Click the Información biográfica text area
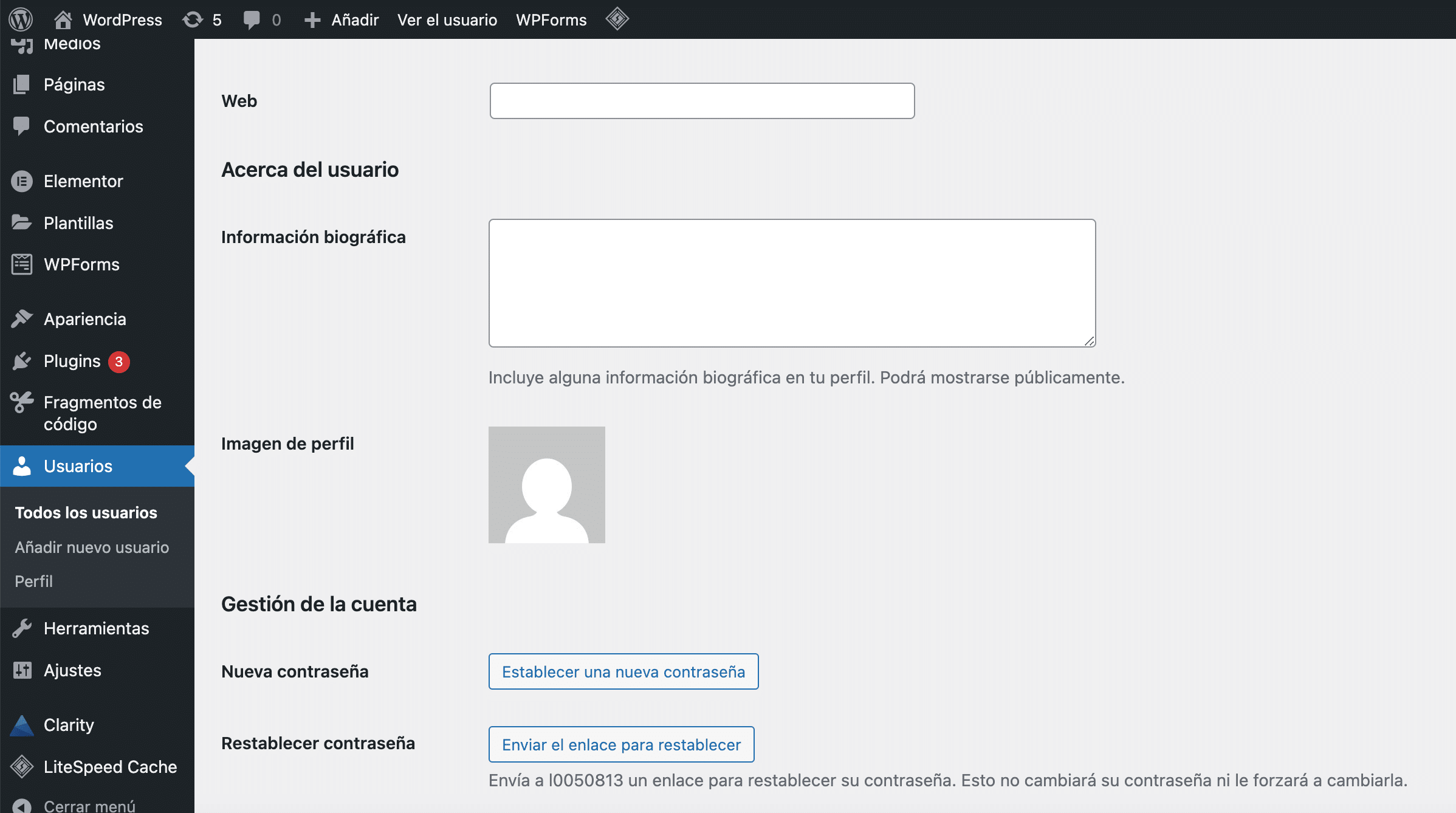Image resolution: width=1456 pixels, height=813 pixels. pyautogui.click(x=792, y=283)
